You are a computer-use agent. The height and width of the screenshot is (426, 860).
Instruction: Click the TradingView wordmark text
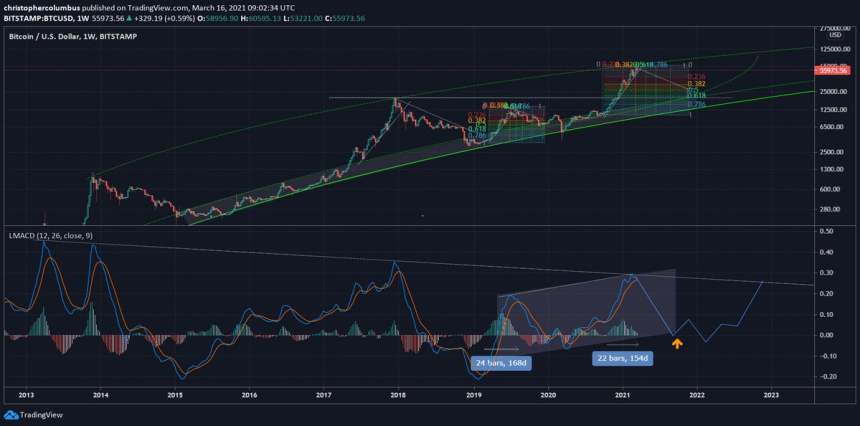pos(41,415)
